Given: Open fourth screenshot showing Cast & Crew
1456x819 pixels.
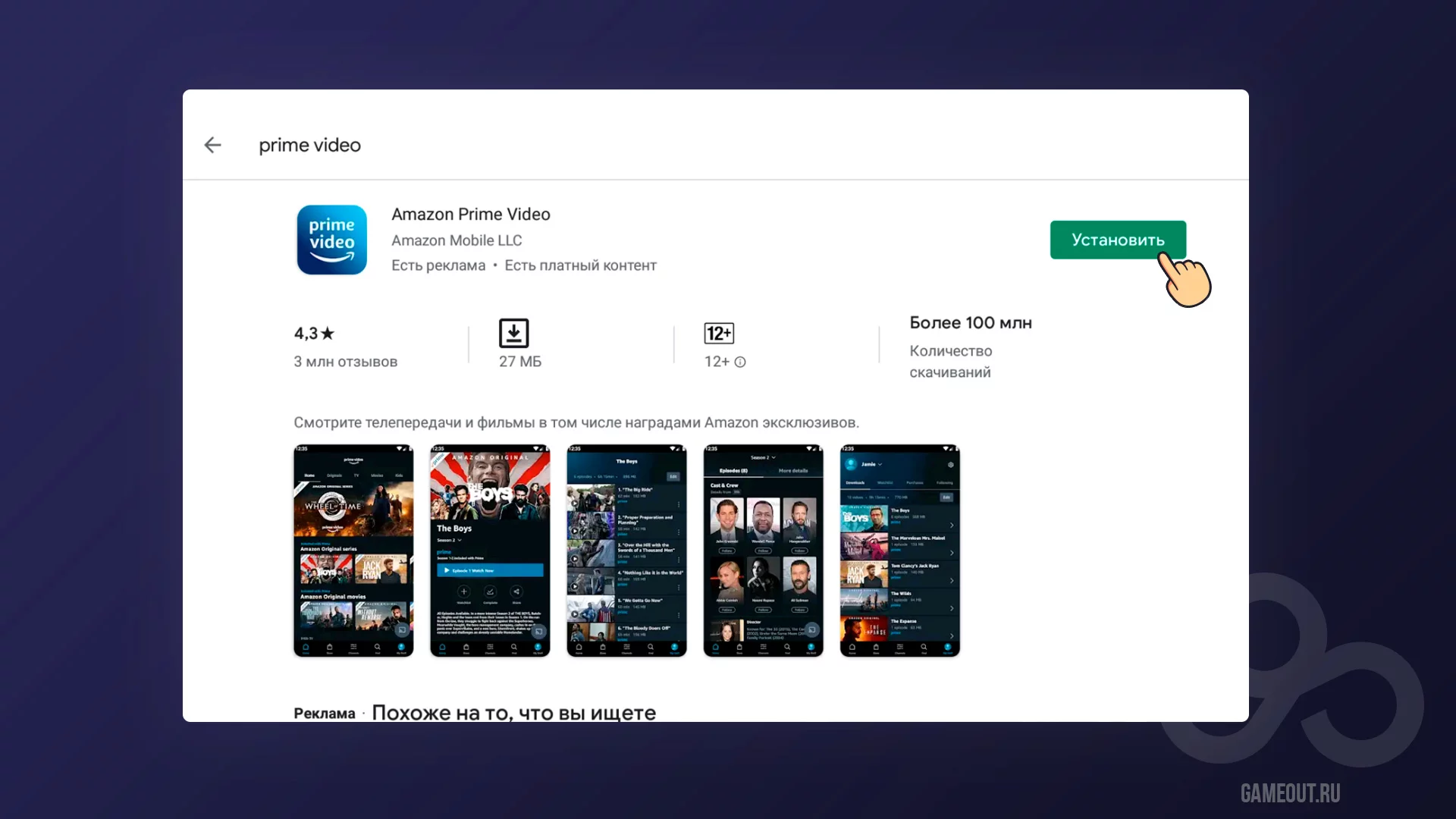Looking at the screenshot, I should click(763, 551).
